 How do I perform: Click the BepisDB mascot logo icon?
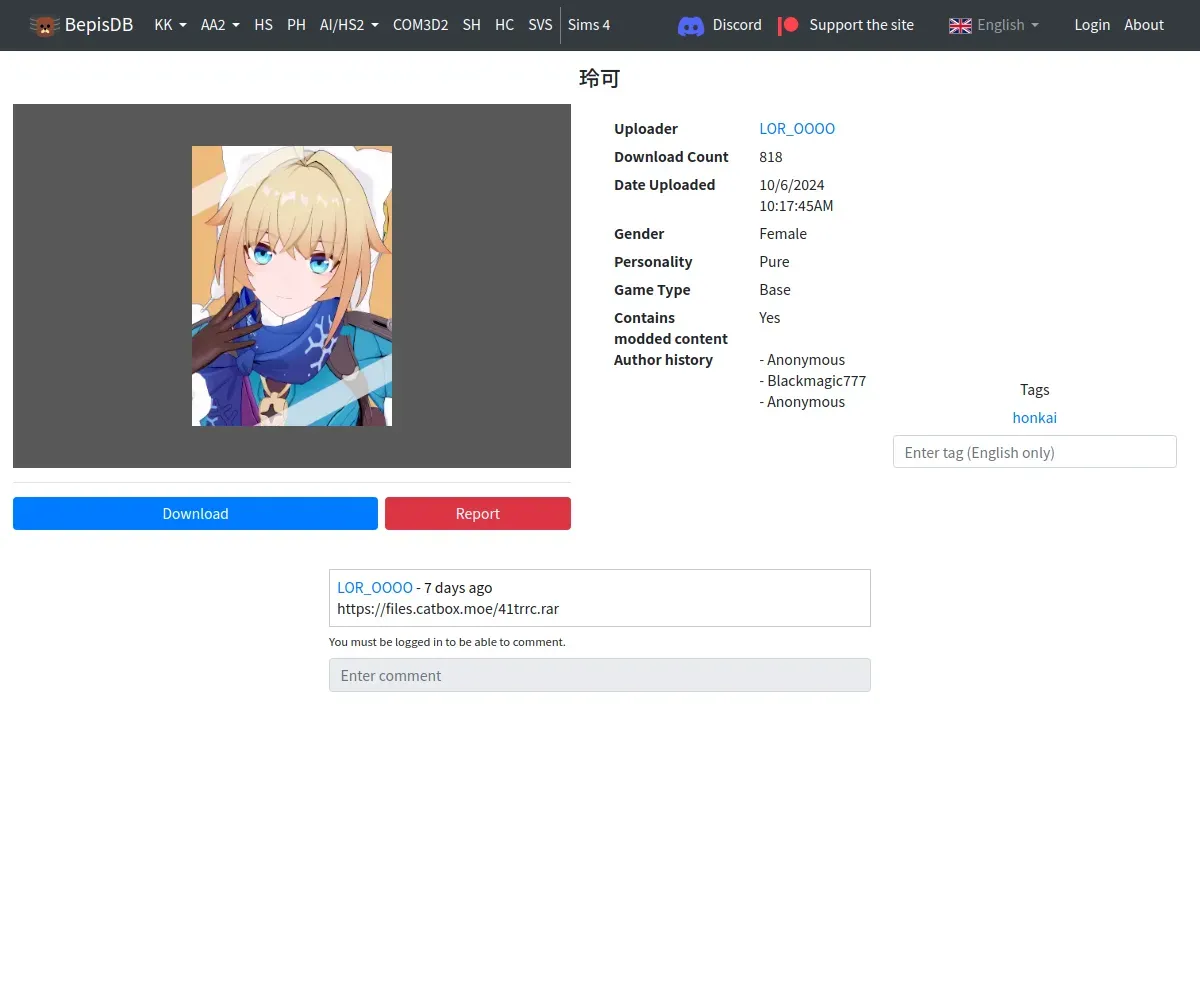coord(44,25)
